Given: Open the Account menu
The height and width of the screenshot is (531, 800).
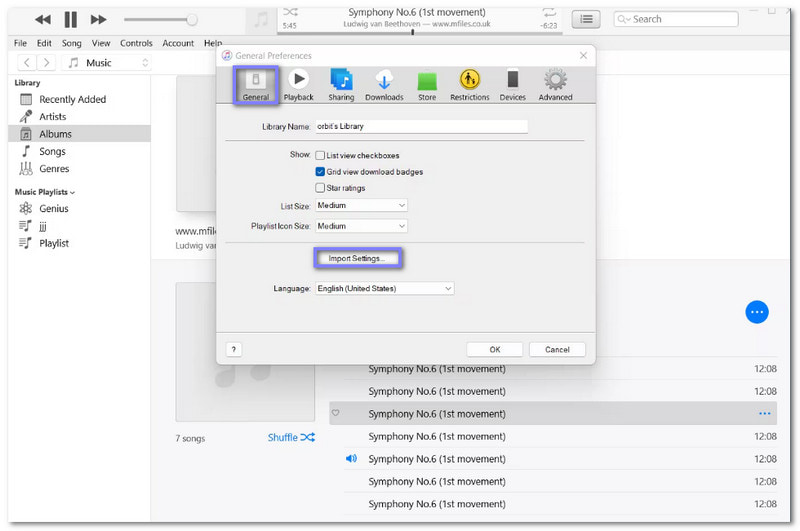Looking at the screenshot, I should pyautogui.click(x=178, y=43).
